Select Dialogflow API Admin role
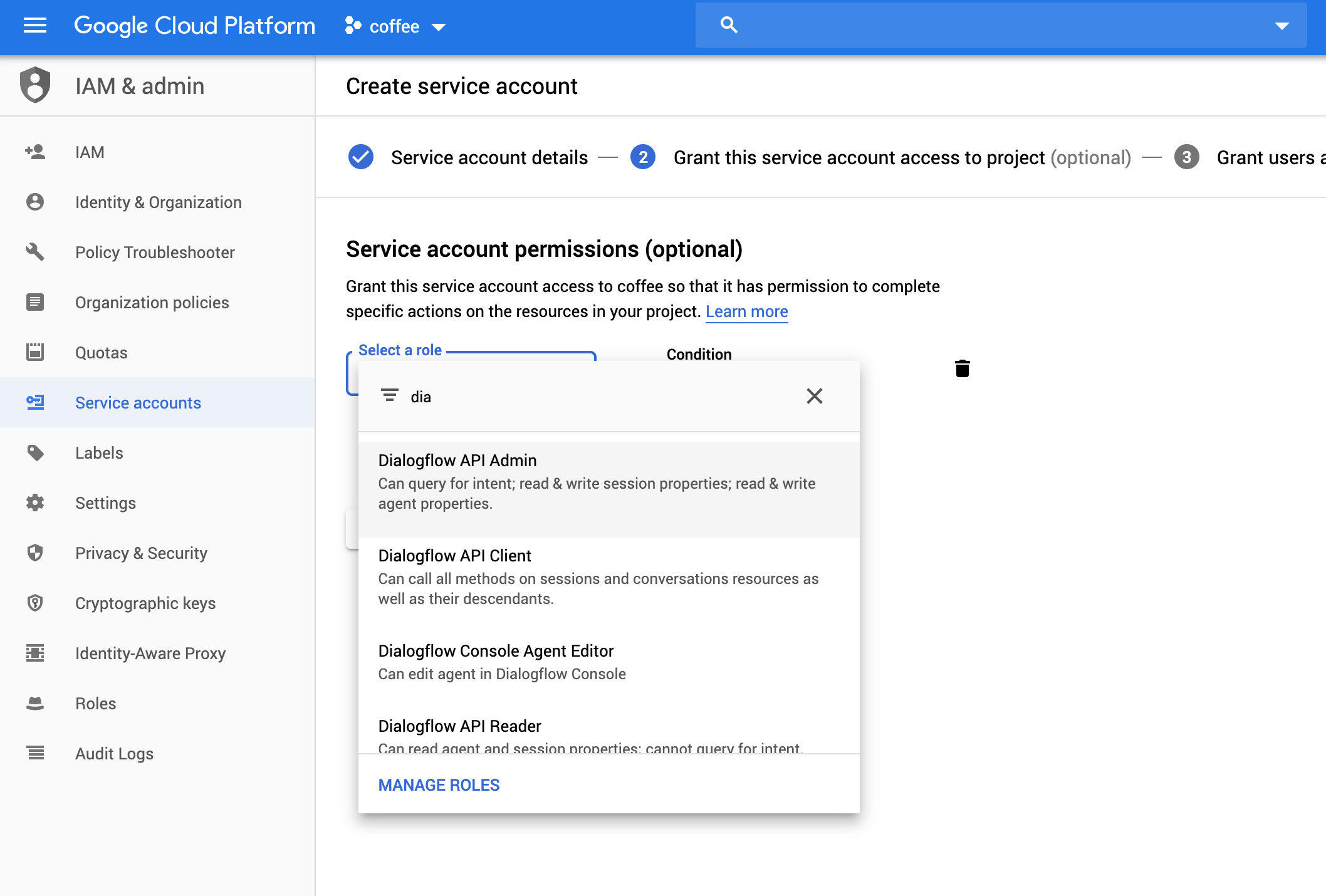Image resolution: width=1326 pixels, height=896 pixels. [x=609, y=490]
